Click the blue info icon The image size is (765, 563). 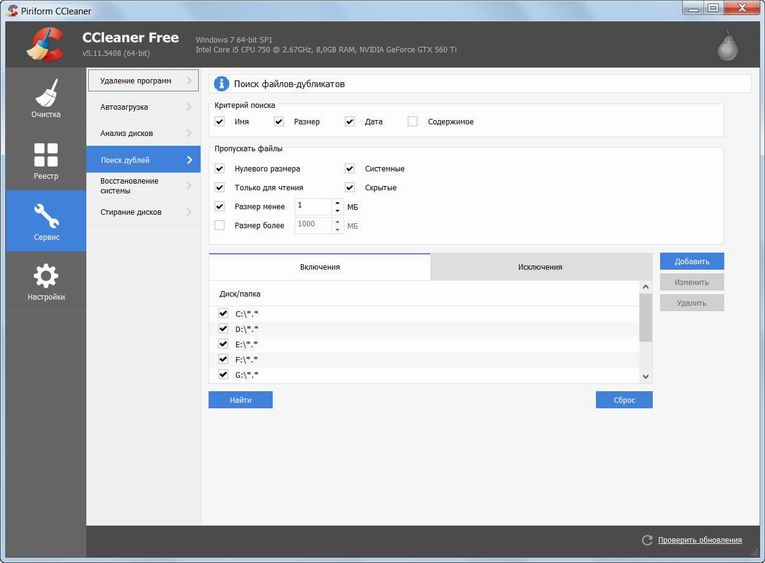click(221, 84)
